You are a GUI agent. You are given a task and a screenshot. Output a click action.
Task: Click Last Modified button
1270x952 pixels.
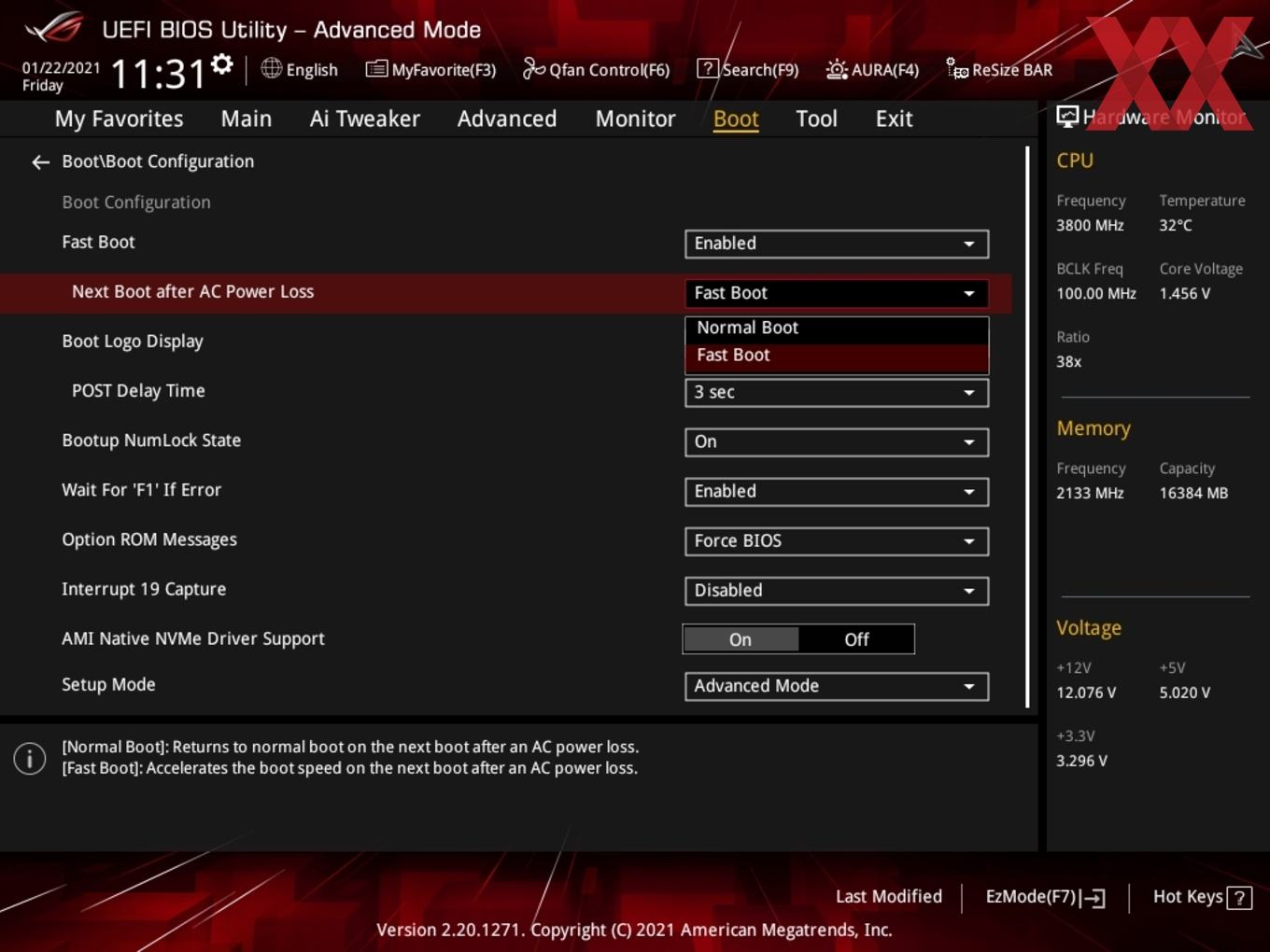889,897
